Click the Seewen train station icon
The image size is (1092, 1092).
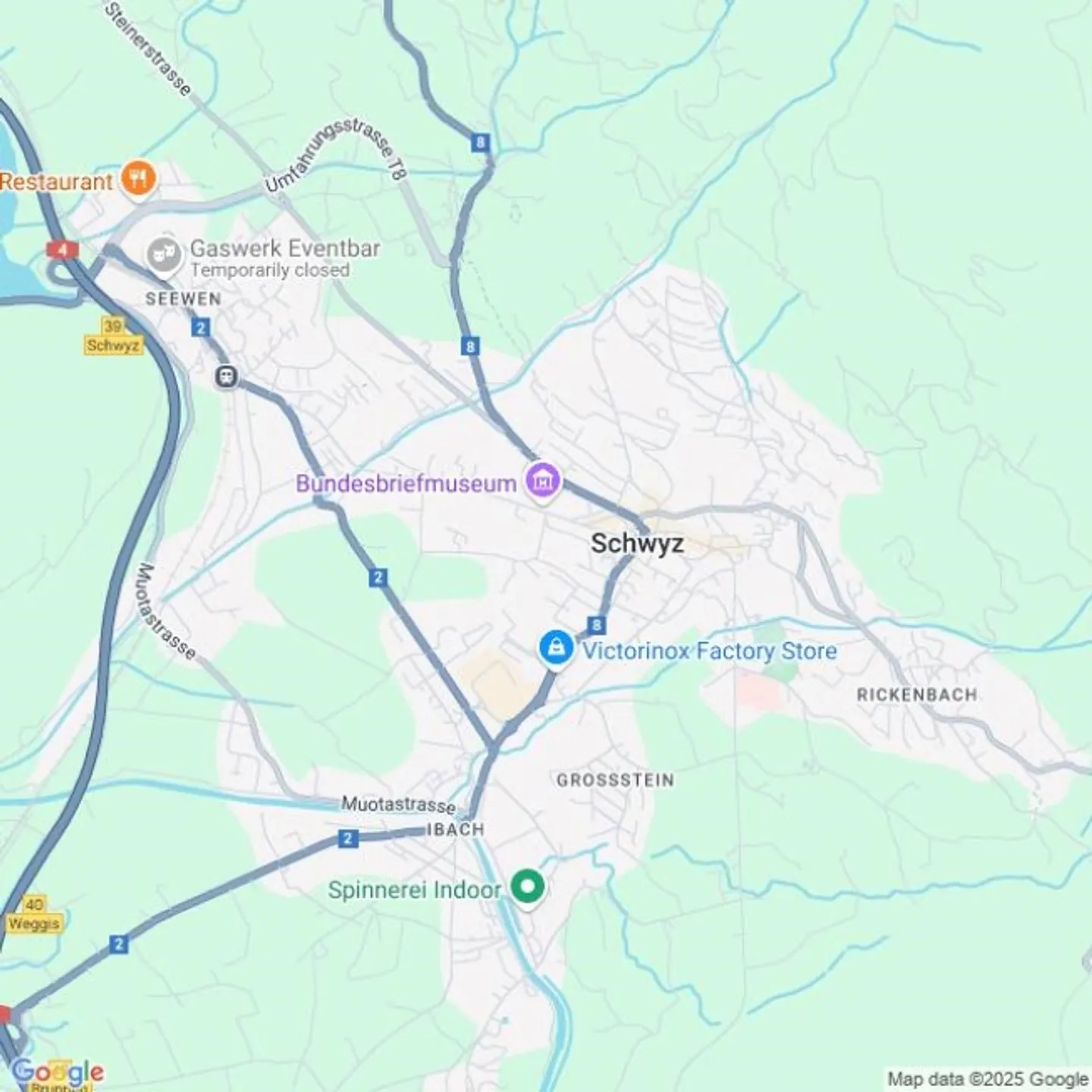coord(226,377)
